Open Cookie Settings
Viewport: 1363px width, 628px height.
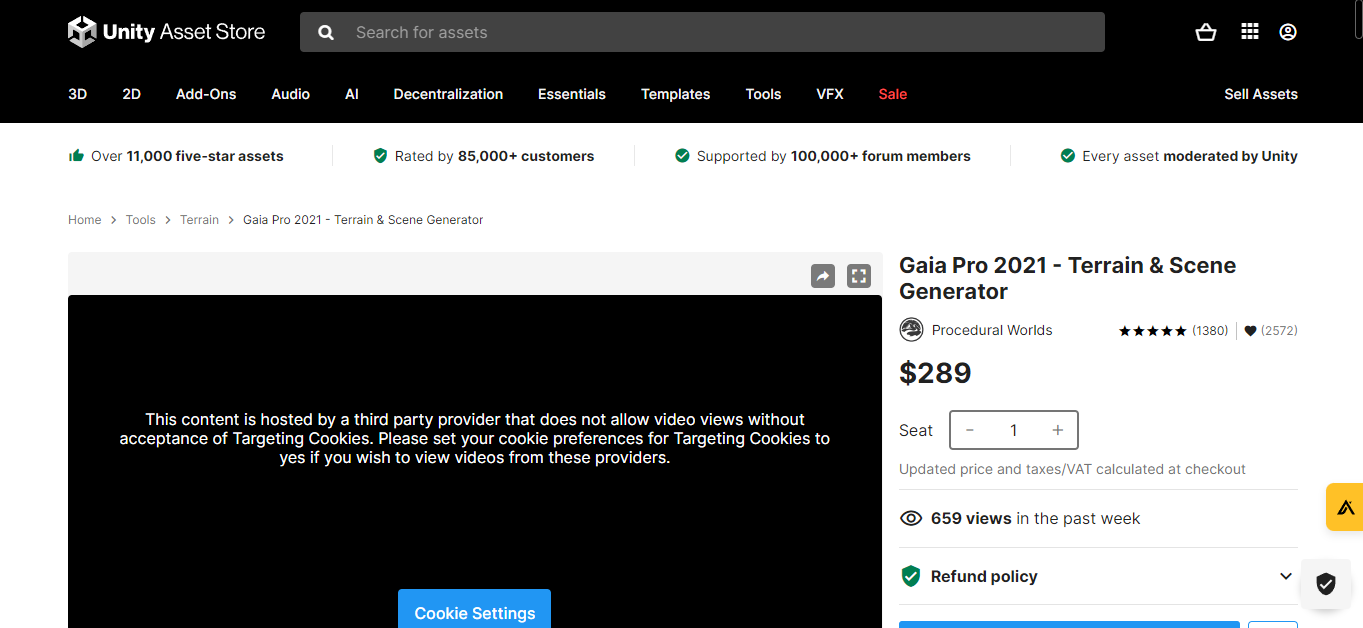point(475,609)
